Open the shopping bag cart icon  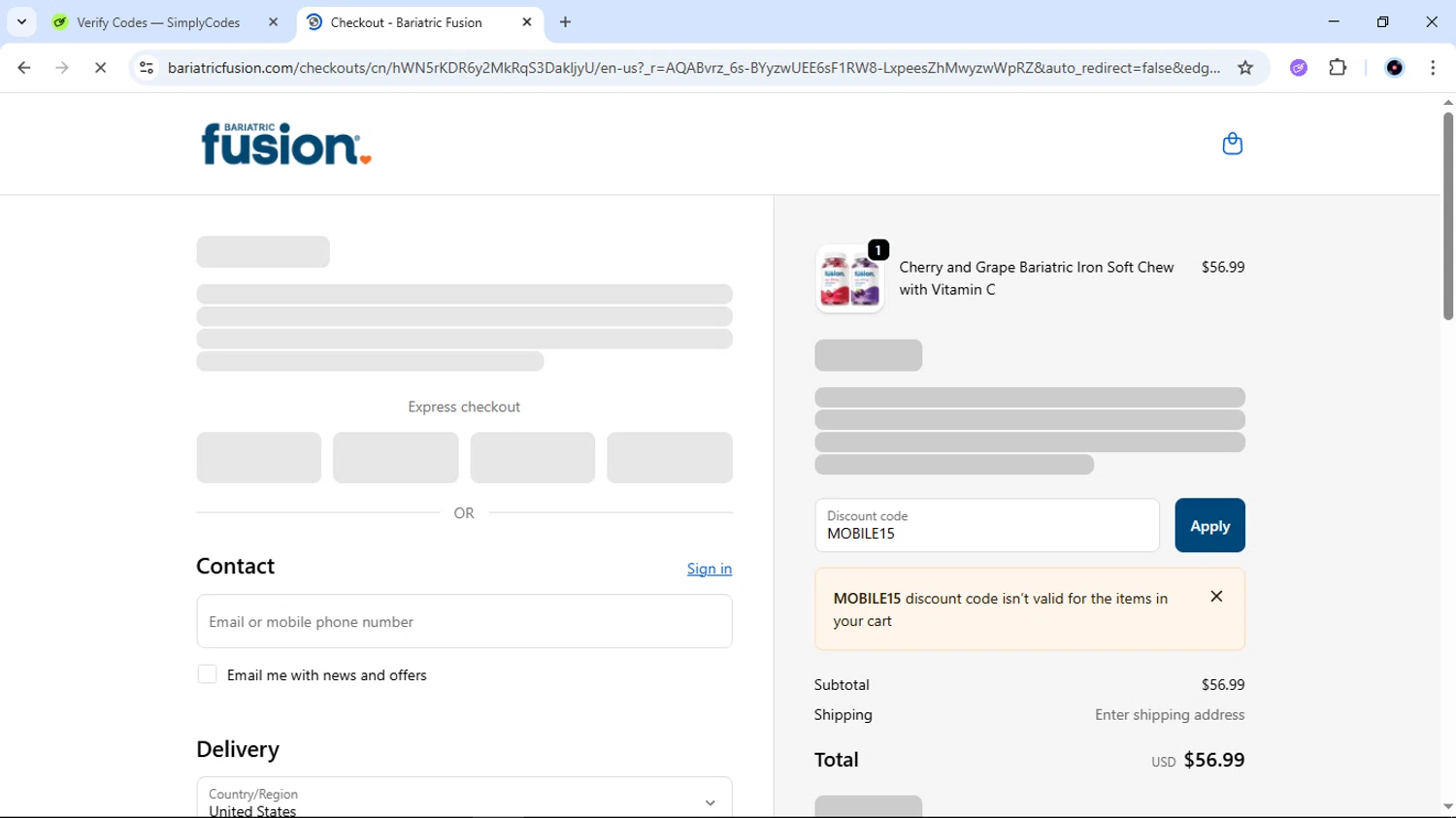tap(1232, 144)
